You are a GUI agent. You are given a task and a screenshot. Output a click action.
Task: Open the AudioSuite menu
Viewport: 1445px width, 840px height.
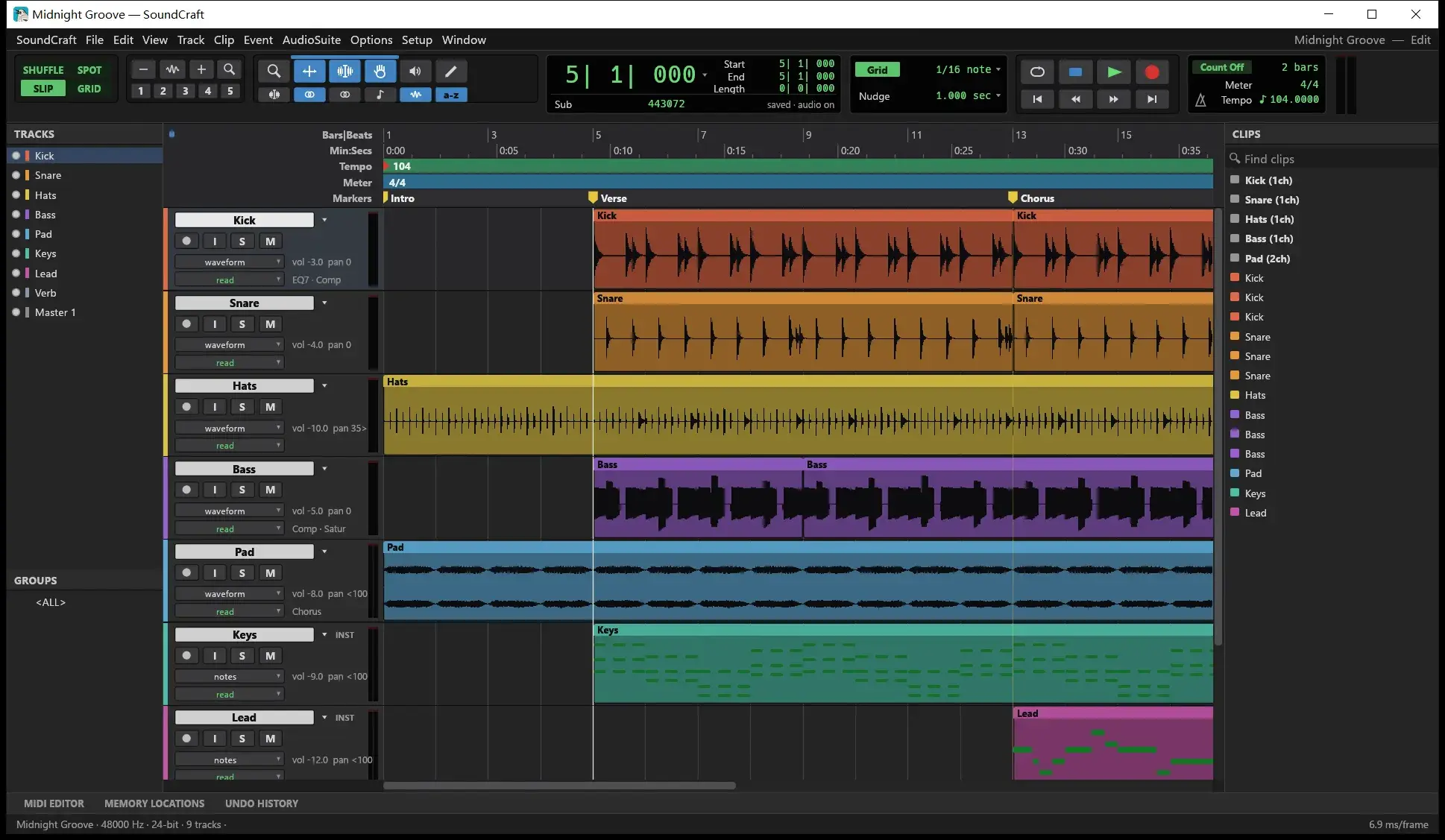click(x=311, y=40)
